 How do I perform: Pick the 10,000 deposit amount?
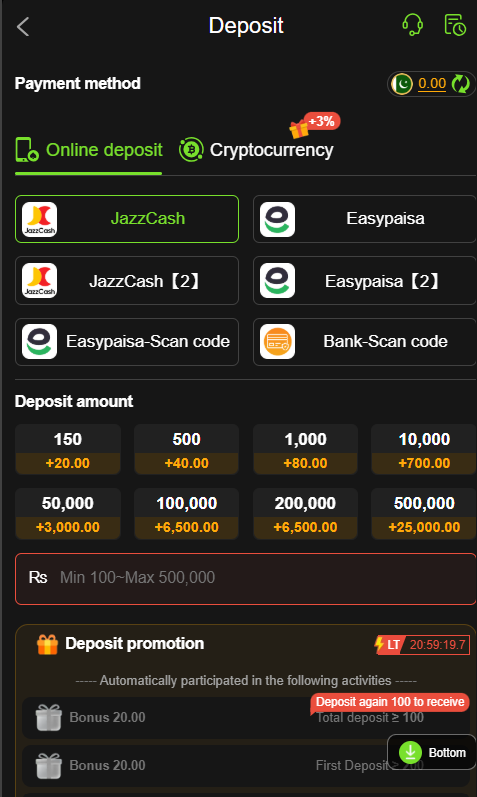tap(424, 450)
